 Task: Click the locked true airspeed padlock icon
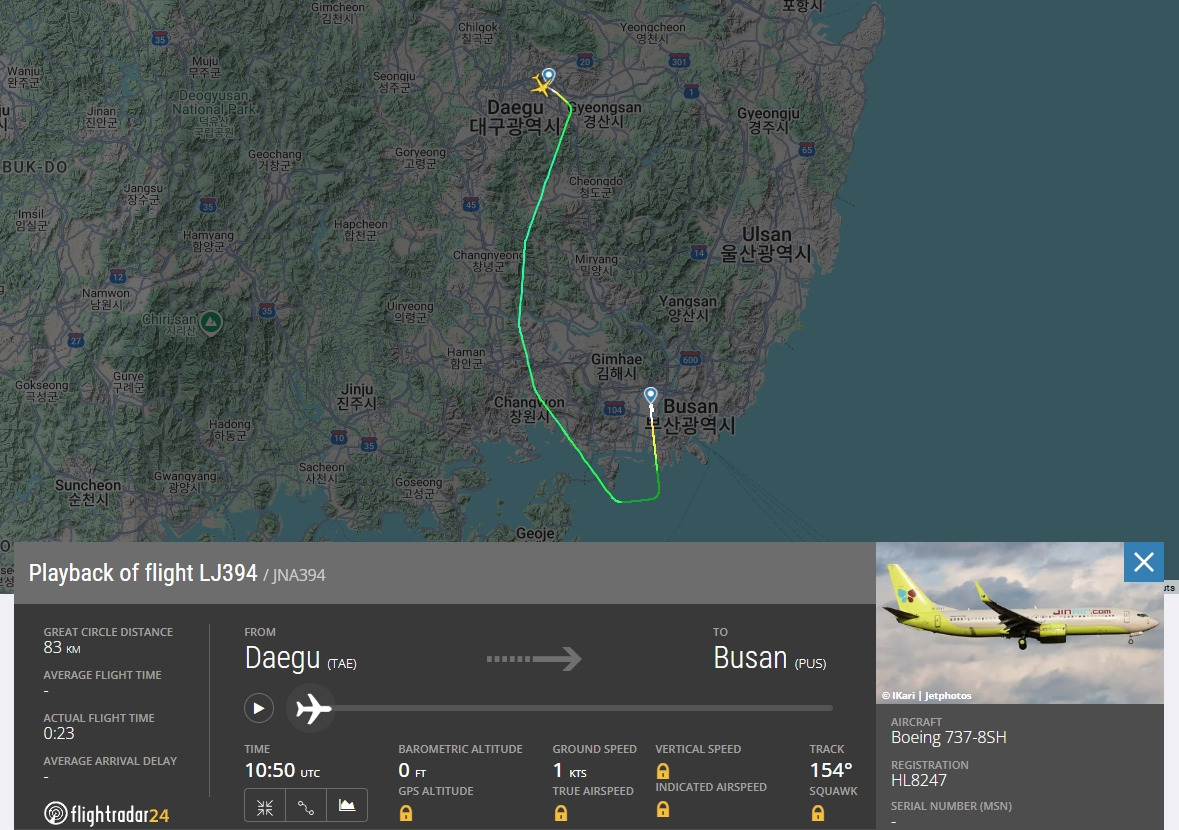pyautogui.click(x=560, y=813)
